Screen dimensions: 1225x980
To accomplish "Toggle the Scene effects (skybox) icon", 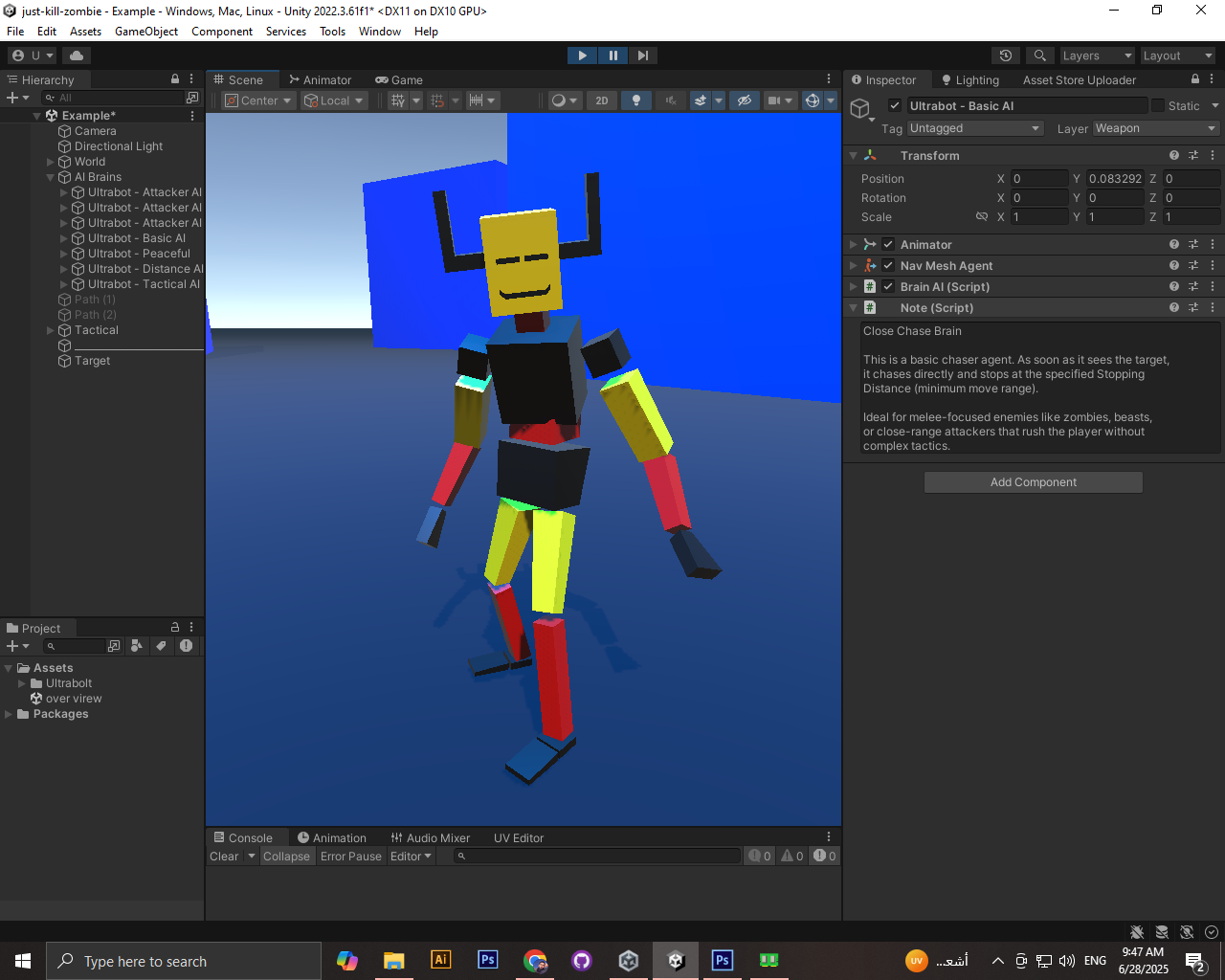I will coord(701,100).
